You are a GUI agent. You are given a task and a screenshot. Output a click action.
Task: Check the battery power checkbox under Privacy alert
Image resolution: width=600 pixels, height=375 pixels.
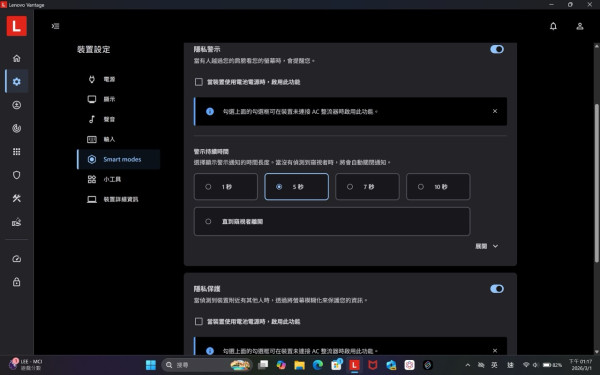199,82
